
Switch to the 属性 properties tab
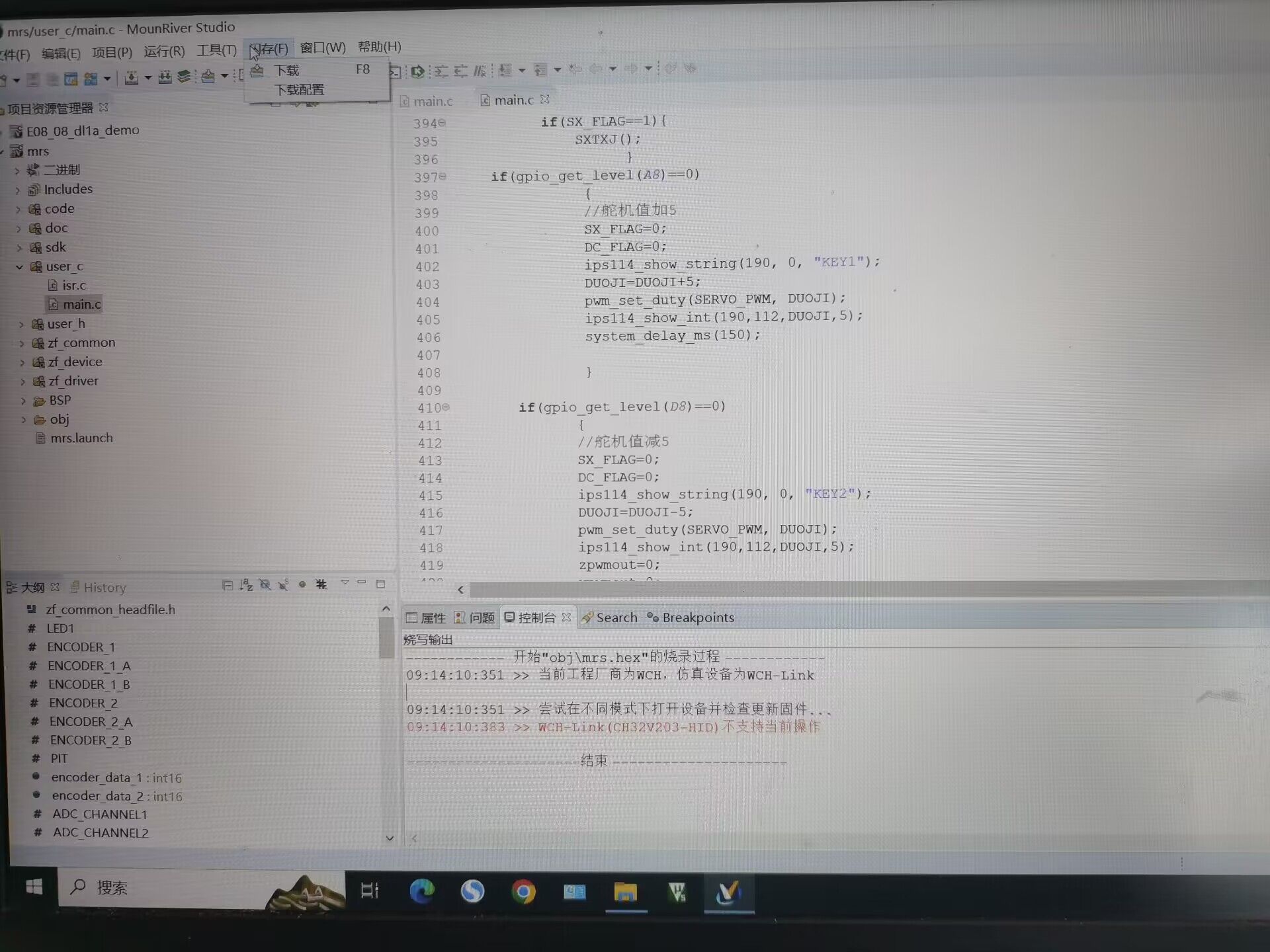click(426, 617)
